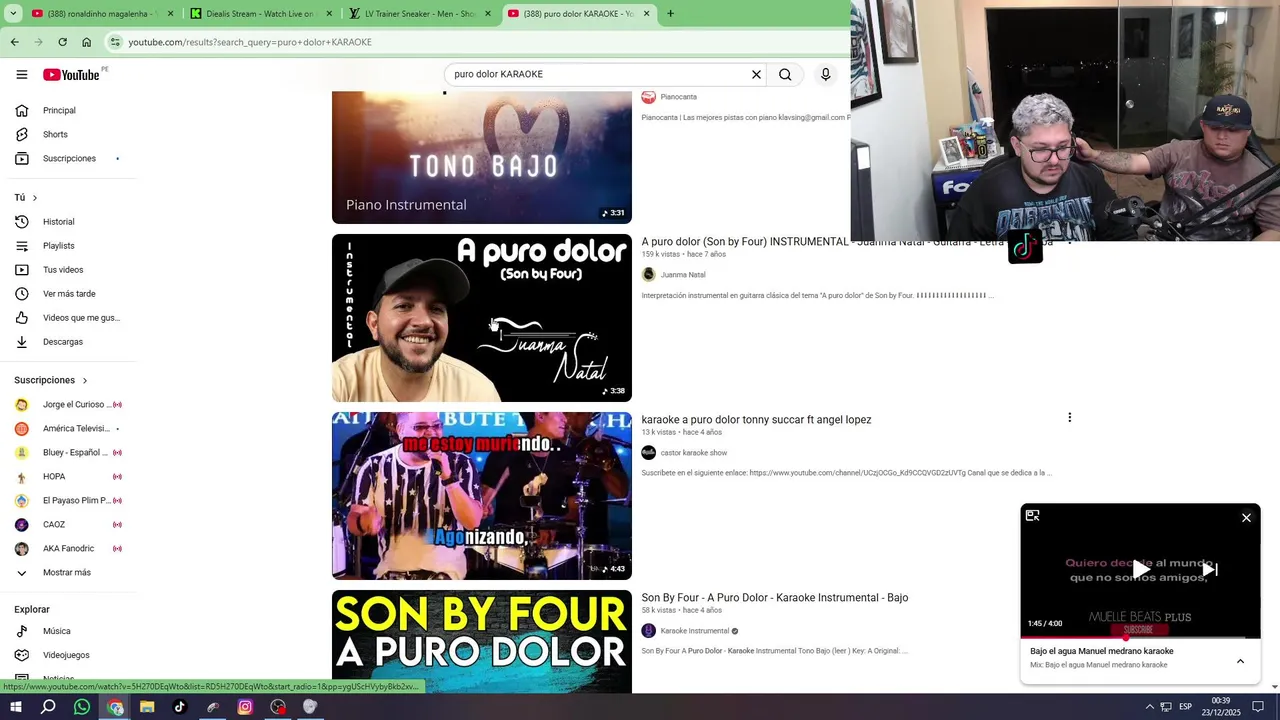Expand the miniplayer playlist chevron
The width and height of the screenshot is (1280, 720).
(1240, 661)
